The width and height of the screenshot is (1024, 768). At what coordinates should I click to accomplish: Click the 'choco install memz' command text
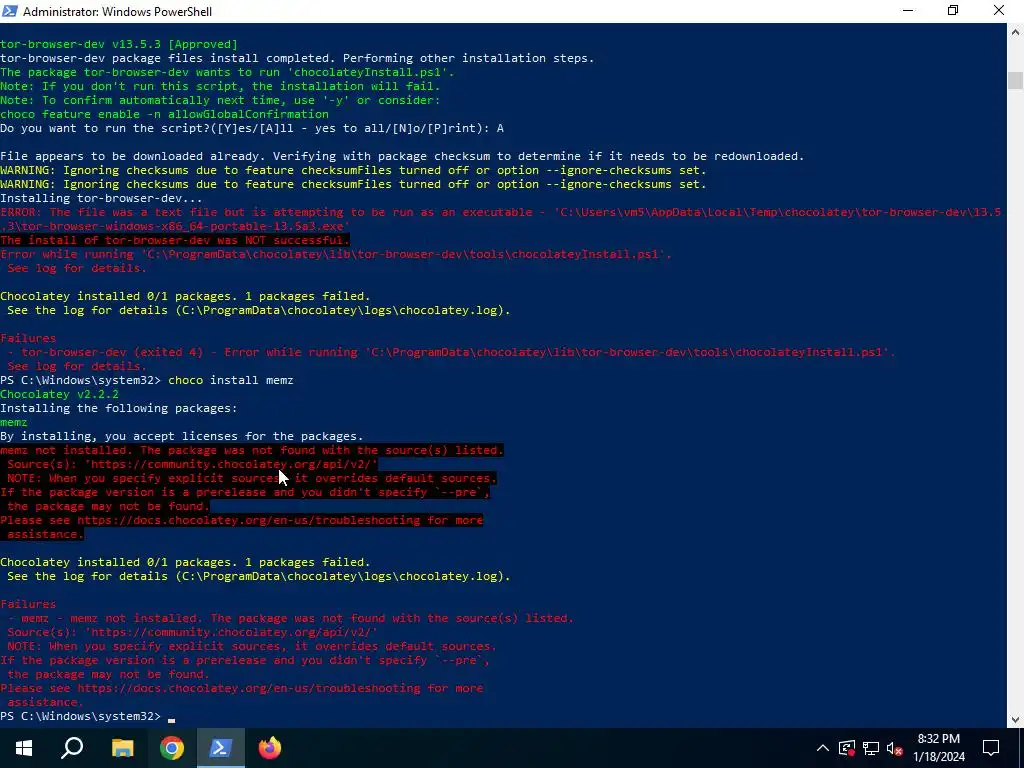(x=231, y=380)
